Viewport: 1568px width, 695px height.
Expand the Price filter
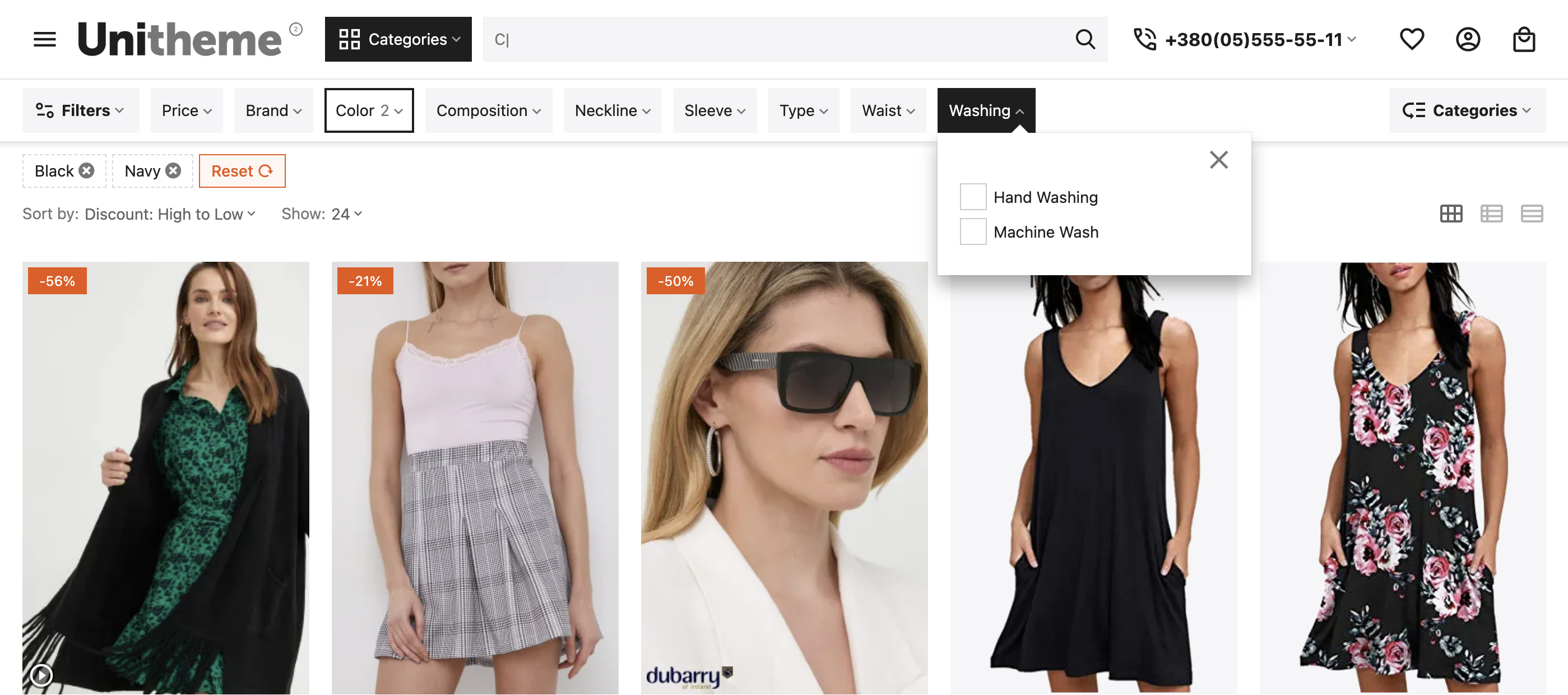click(x=186, y=110)
